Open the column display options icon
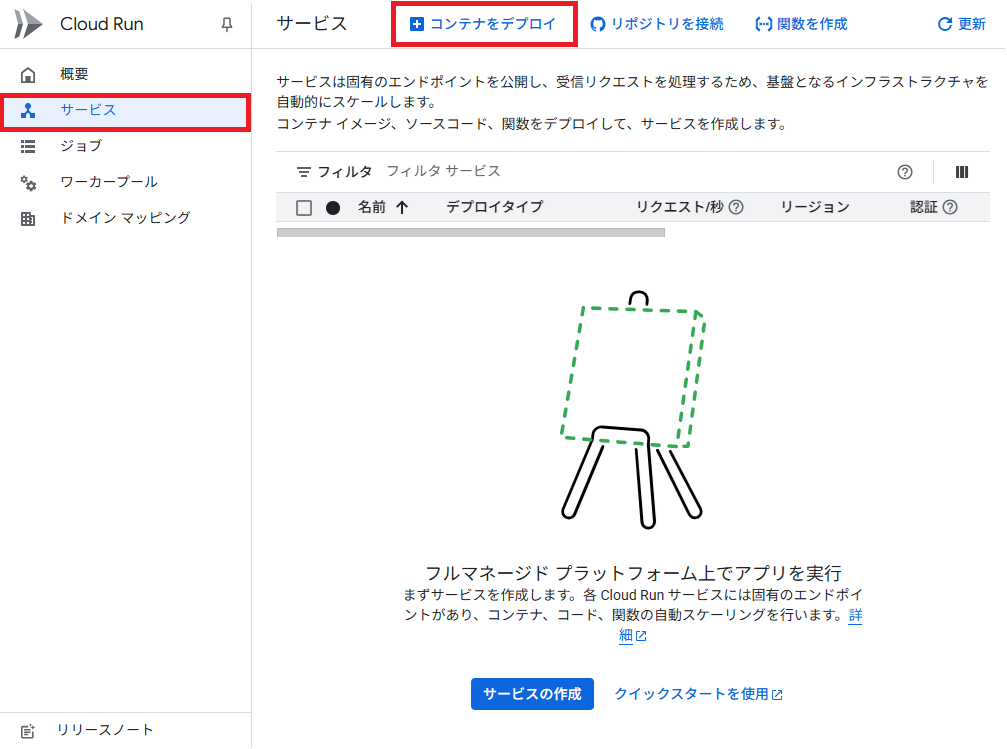 tap(961, 172)
